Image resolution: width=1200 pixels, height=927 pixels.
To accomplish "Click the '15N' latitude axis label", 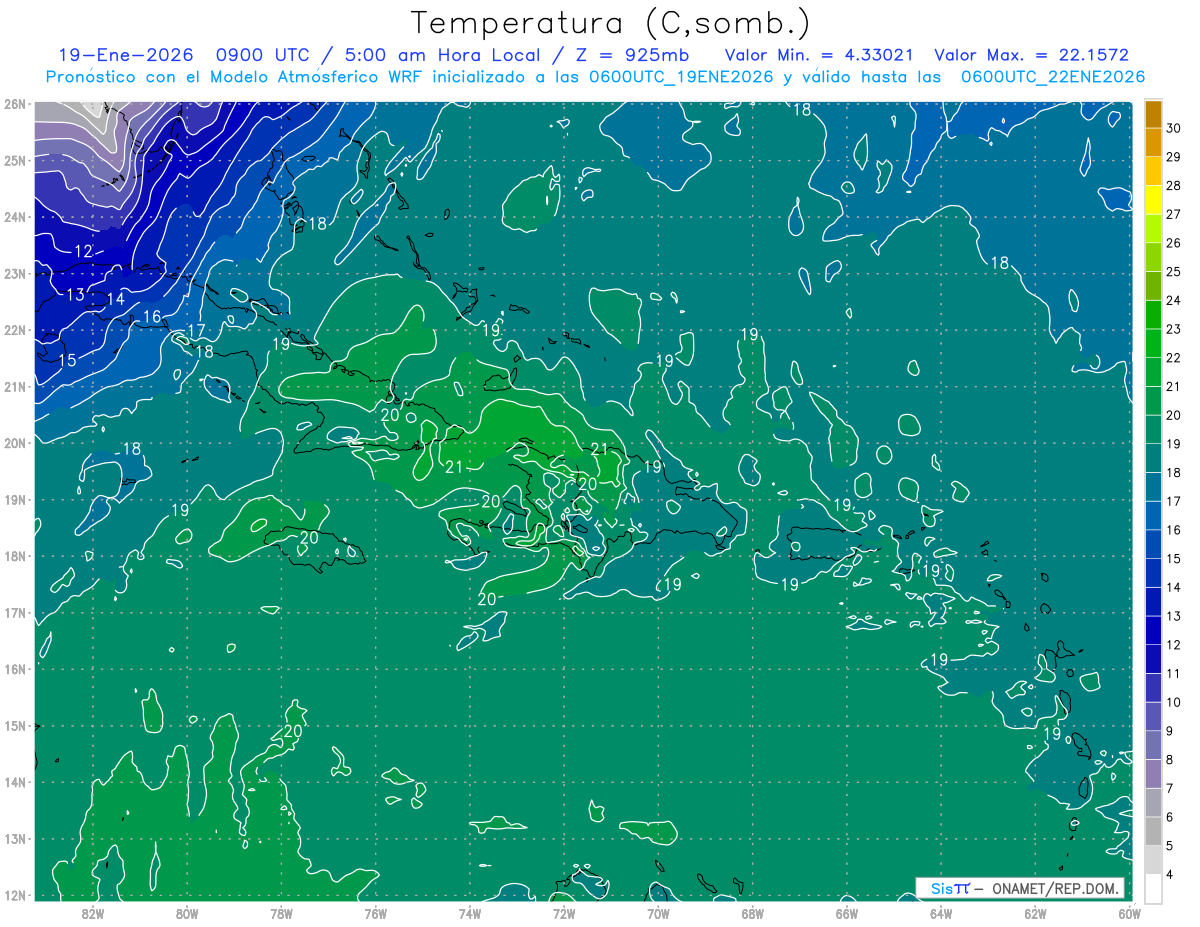I will [x=14, y=726].
